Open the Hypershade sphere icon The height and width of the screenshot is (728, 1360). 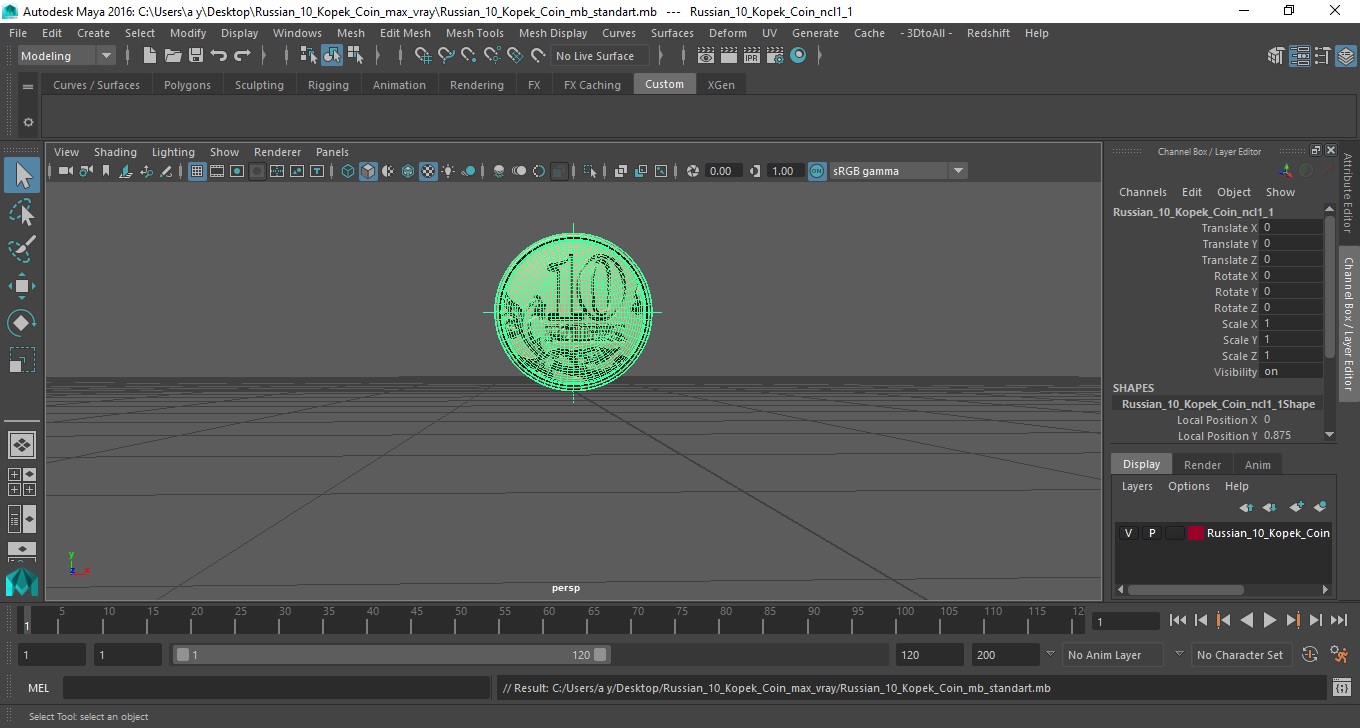point(798,56)
